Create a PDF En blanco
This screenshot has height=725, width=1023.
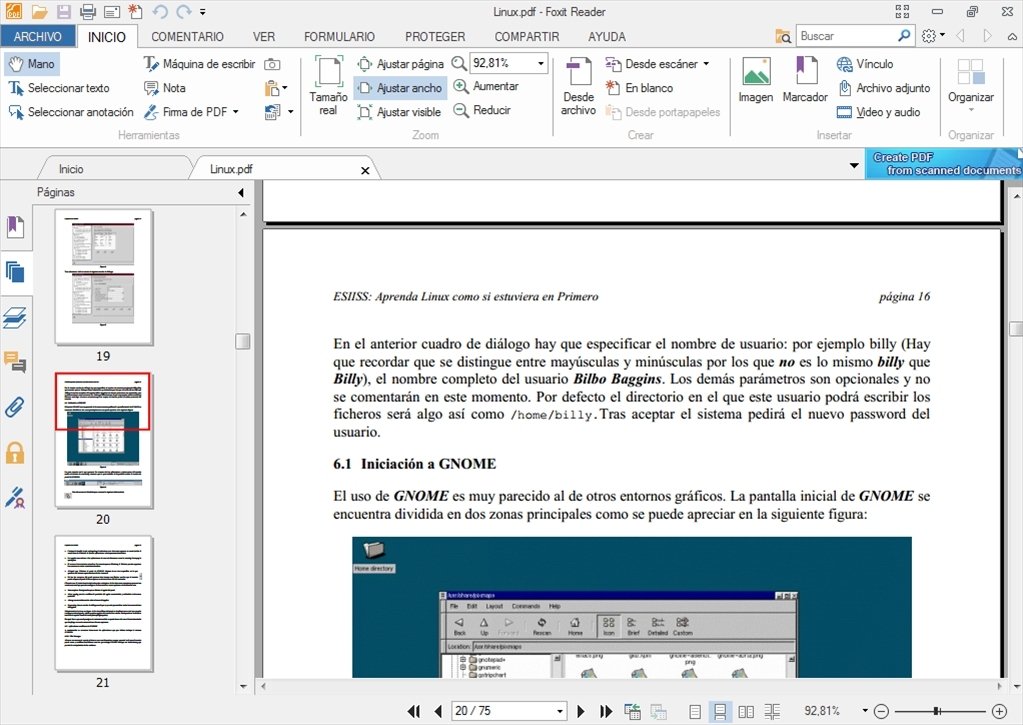point(639,87)
